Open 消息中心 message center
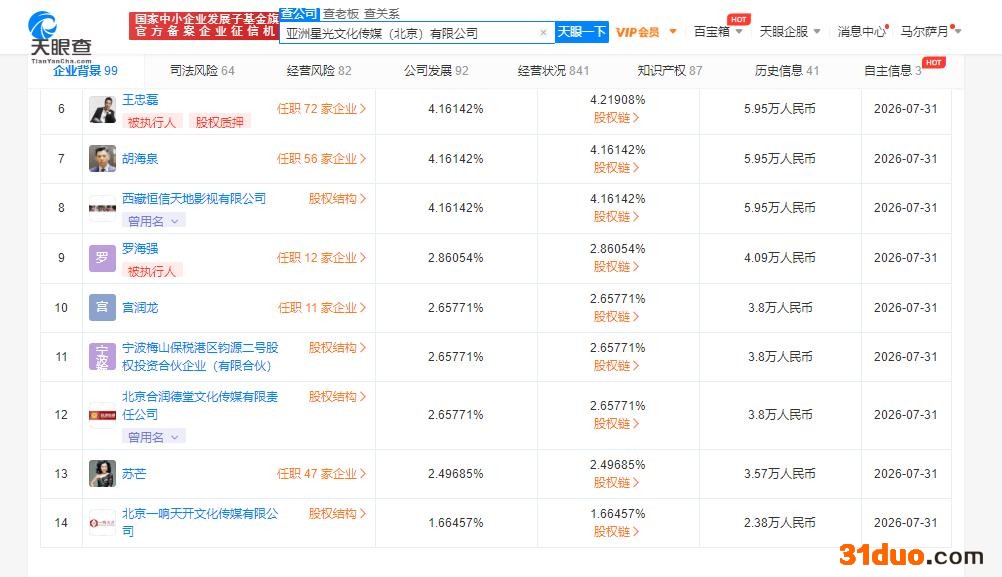Viewport: 1002px width, 577px height. coord(861,32)
